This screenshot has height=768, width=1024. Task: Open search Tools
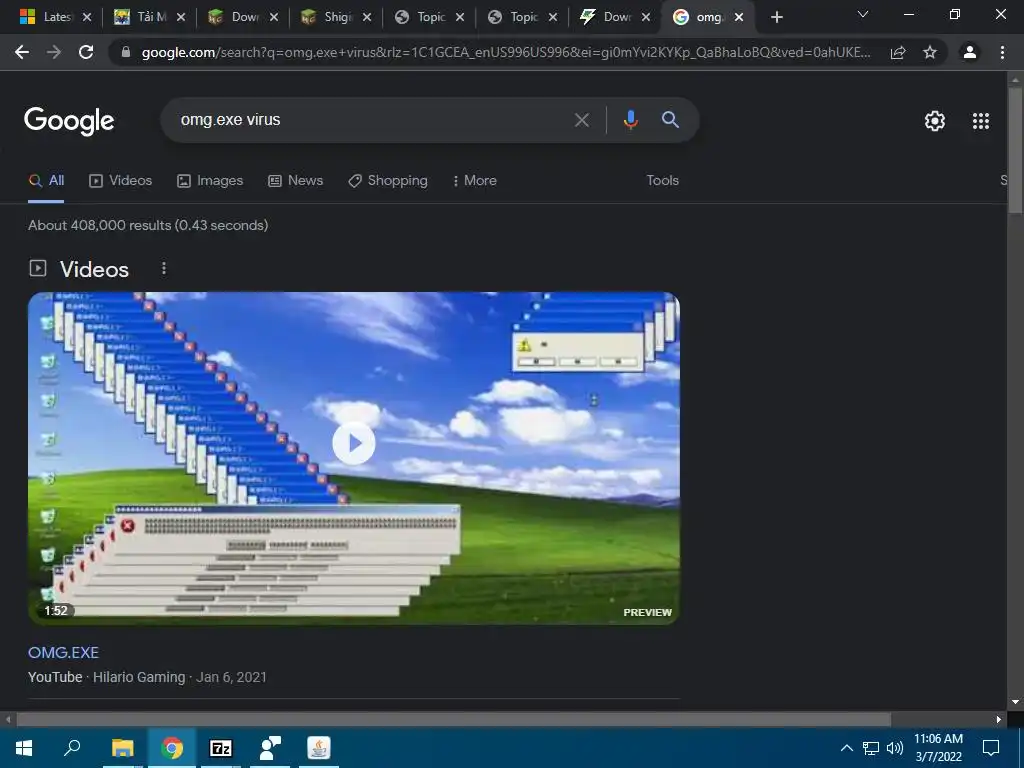(662, 181)
